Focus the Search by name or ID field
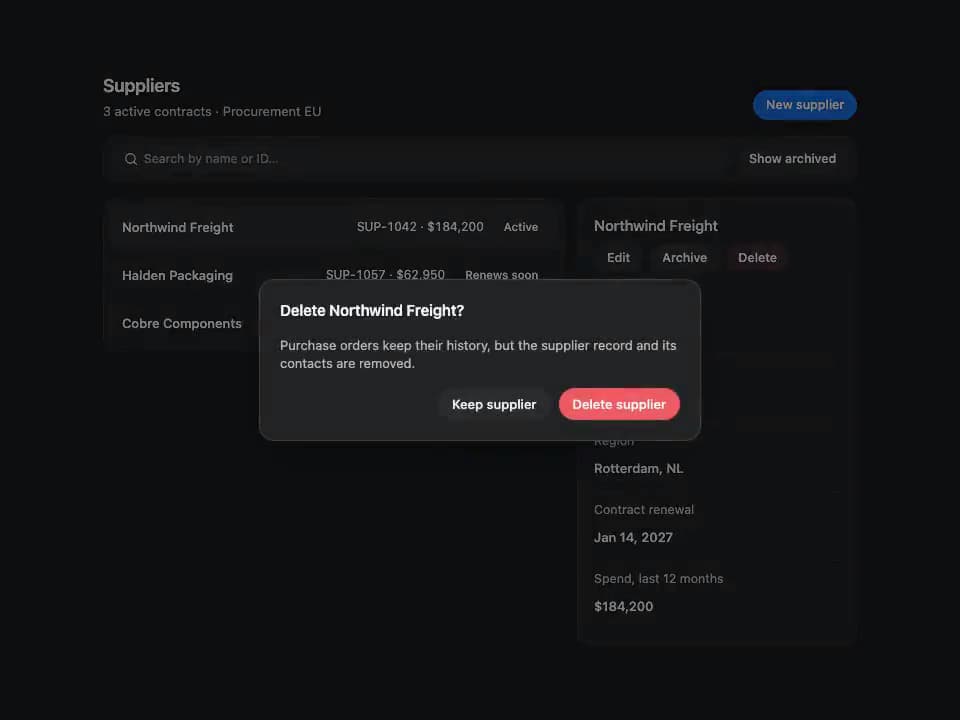This screenshot has height=720, width=960. (422, 159)
